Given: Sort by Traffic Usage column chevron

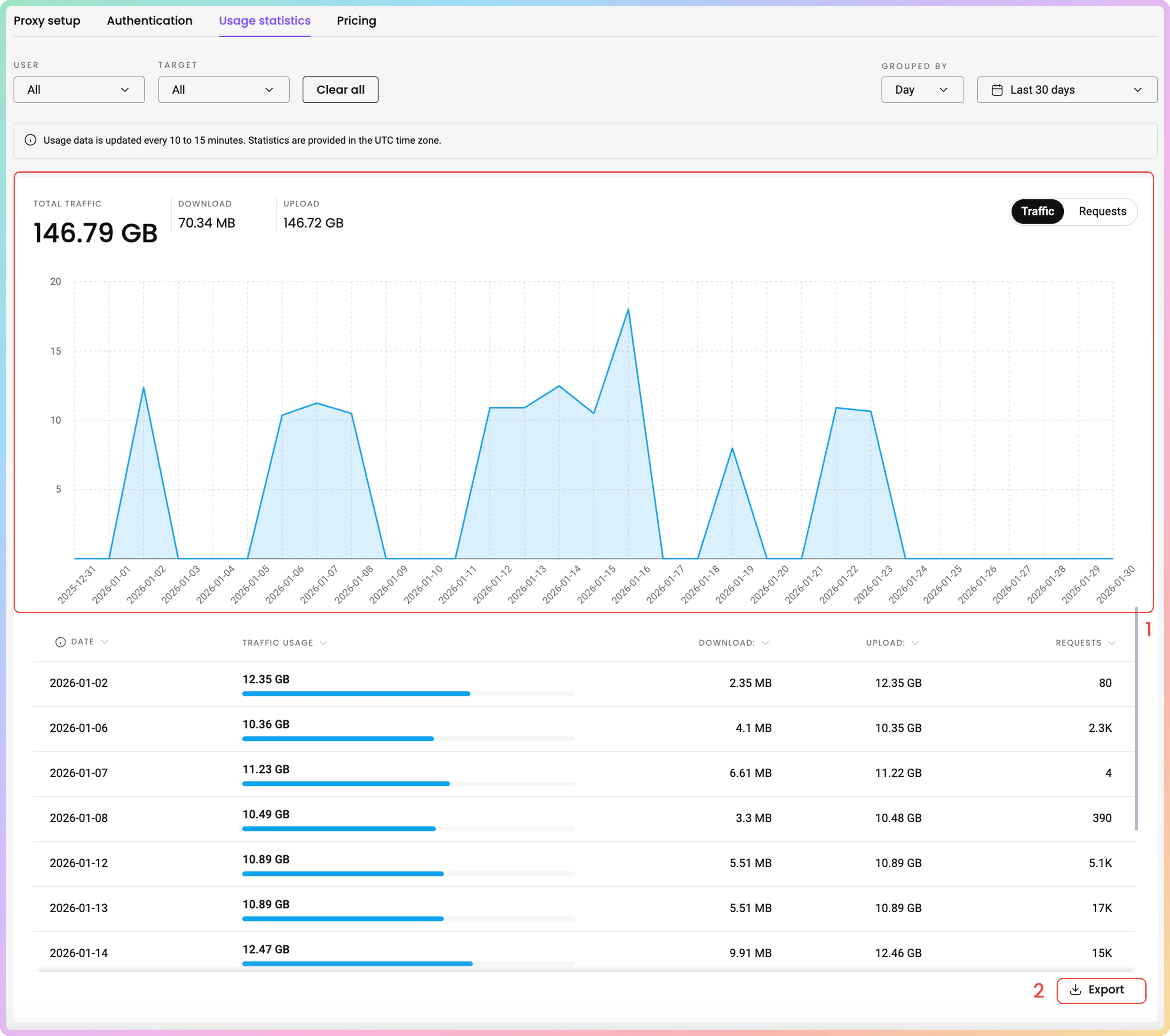Looking at the screenshot, I should 323,643.
